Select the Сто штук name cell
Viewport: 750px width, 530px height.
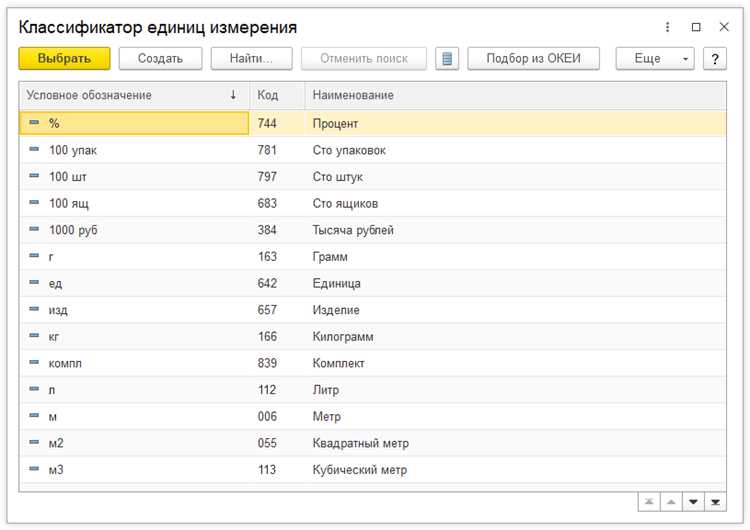516,177
